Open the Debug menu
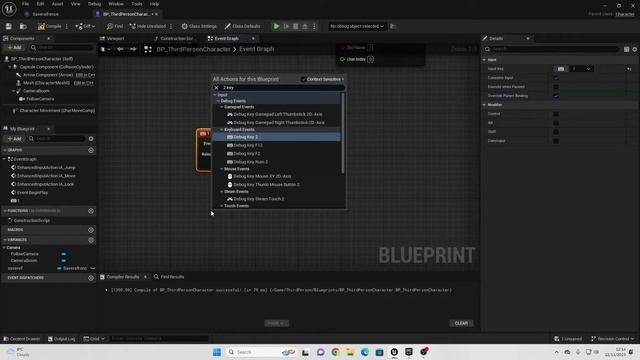The image size is (640, 360). pyautogui.click(x=94, y=4)
